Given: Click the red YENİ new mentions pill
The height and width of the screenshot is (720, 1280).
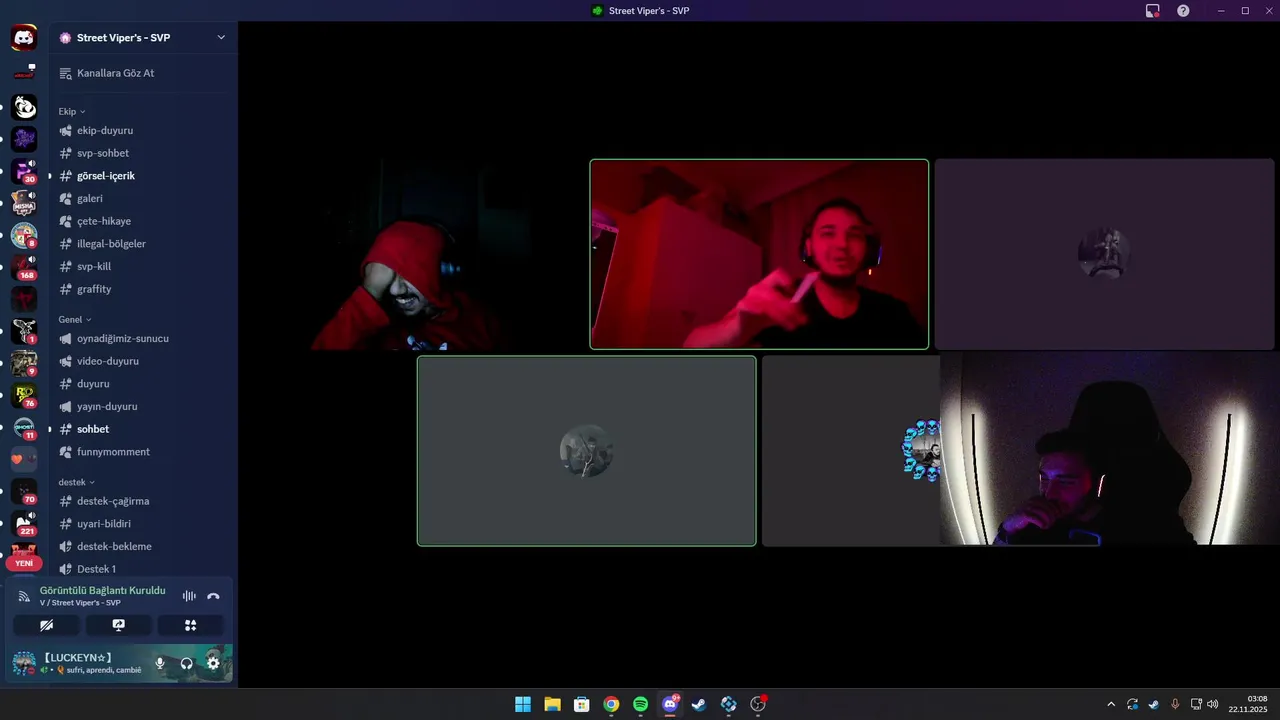Looking at the screenshot, I should click(24, 563).
